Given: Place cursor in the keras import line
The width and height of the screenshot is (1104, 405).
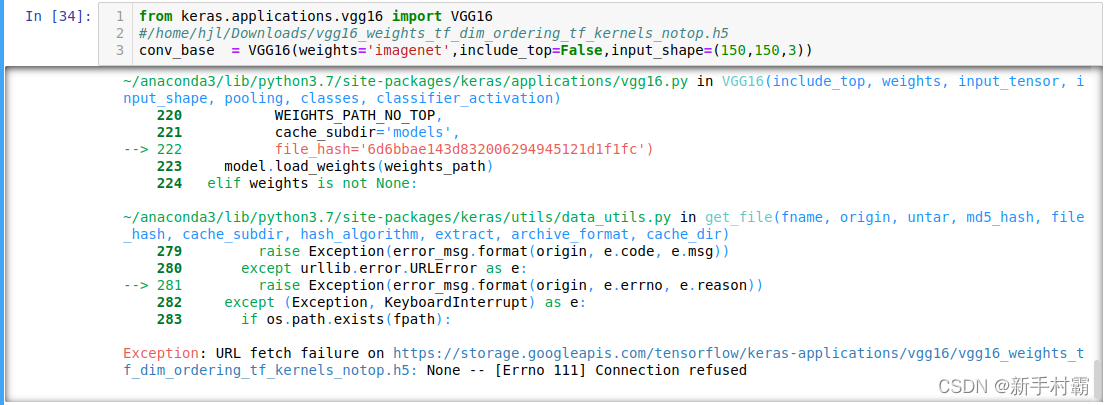Looking at the screenshot, I should [x=315, y=15].
